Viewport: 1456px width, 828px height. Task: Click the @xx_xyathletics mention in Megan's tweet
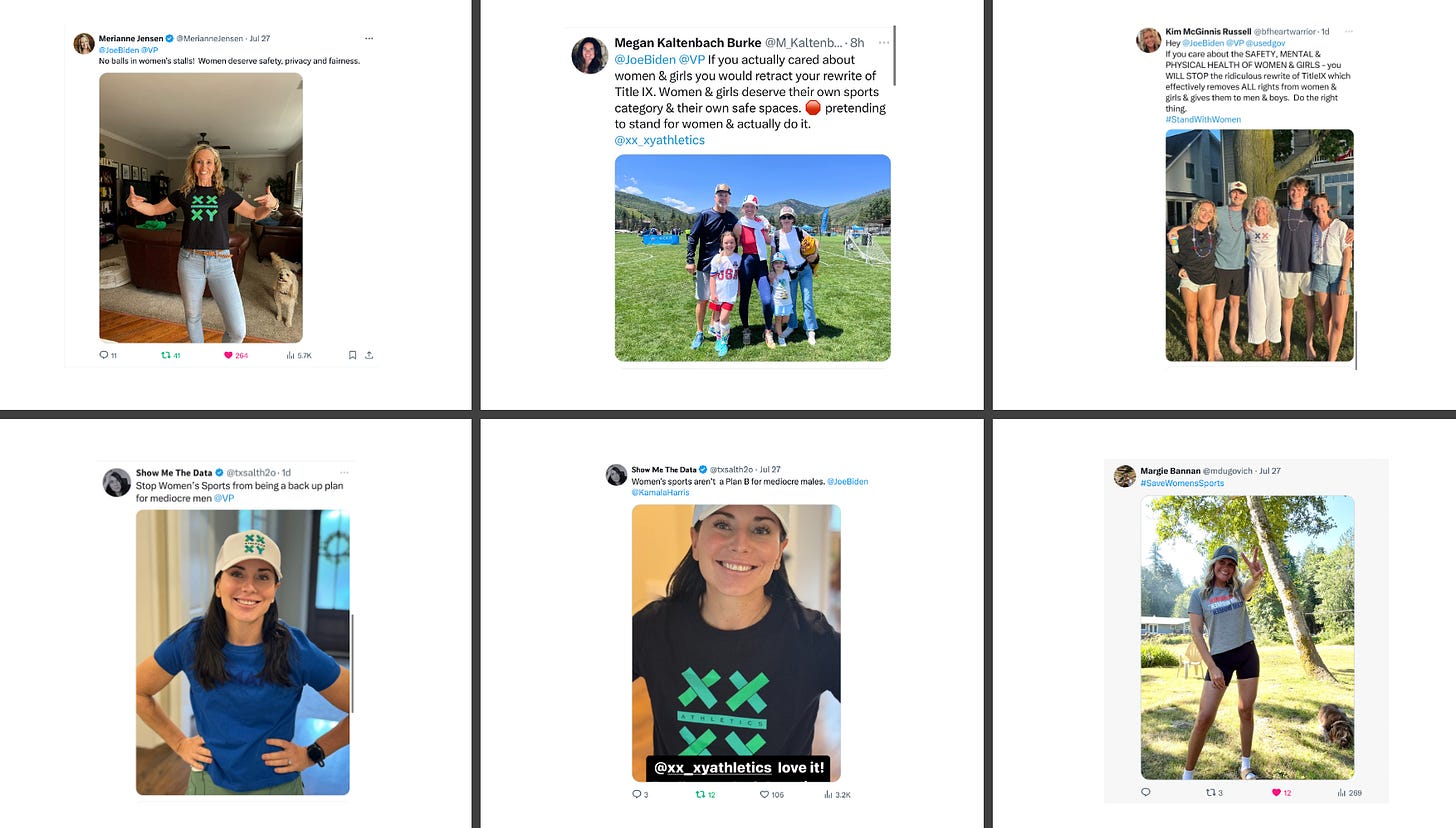tap(660, 140)
